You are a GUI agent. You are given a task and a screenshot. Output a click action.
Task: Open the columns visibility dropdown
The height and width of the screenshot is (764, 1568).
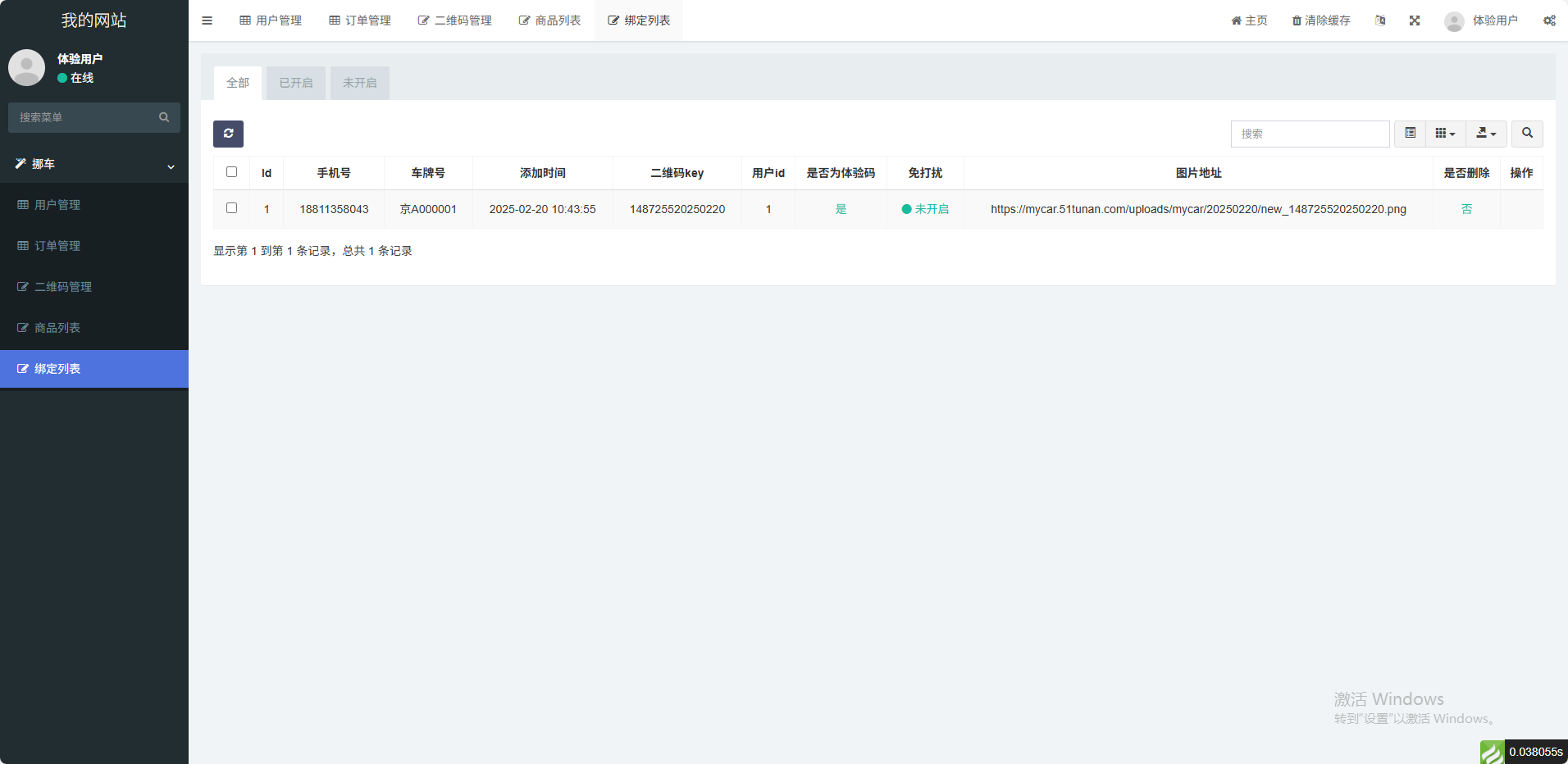pos(1445,134)
